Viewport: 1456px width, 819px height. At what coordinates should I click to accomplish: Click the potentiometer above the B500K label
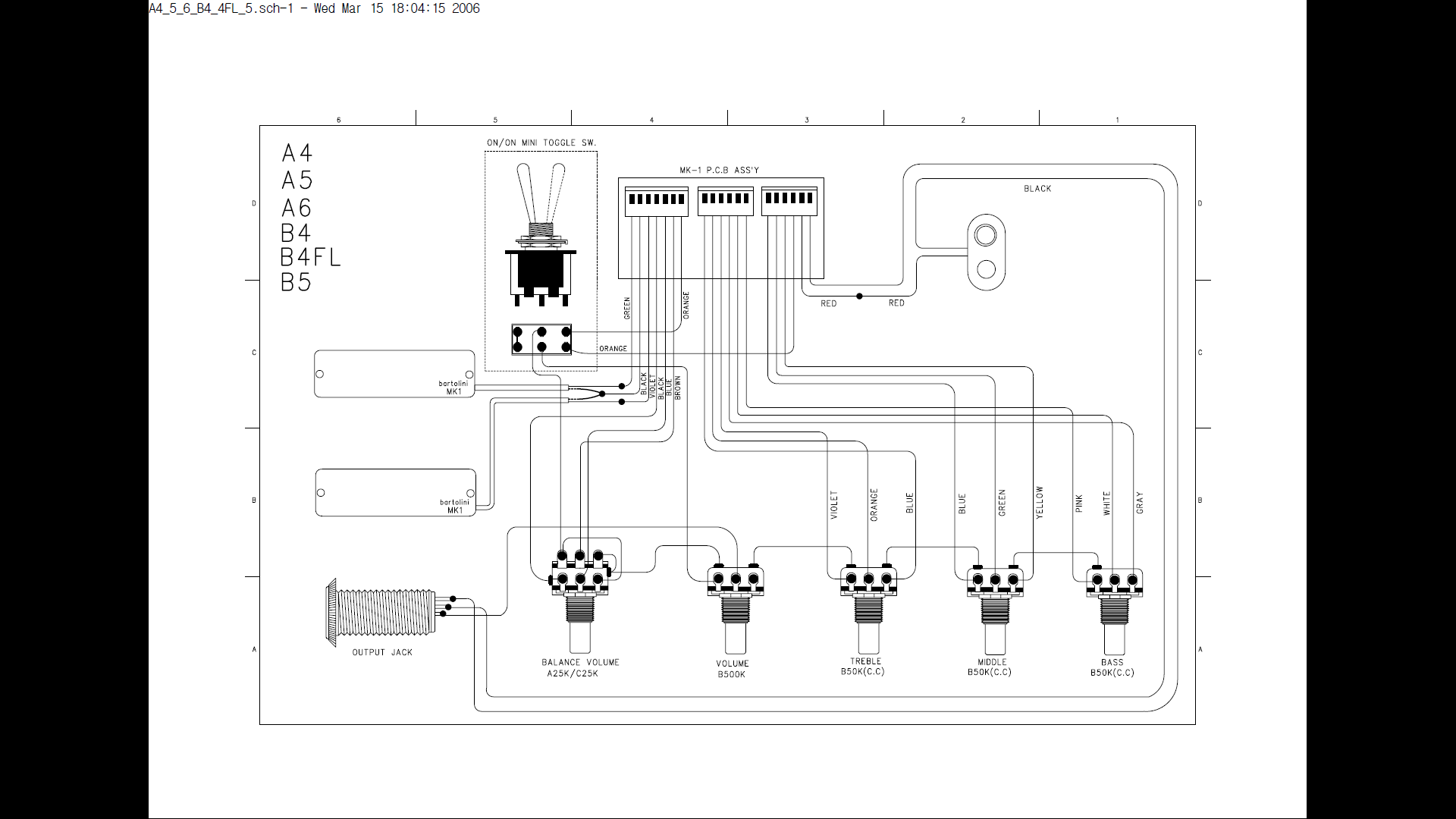point(734,608)
